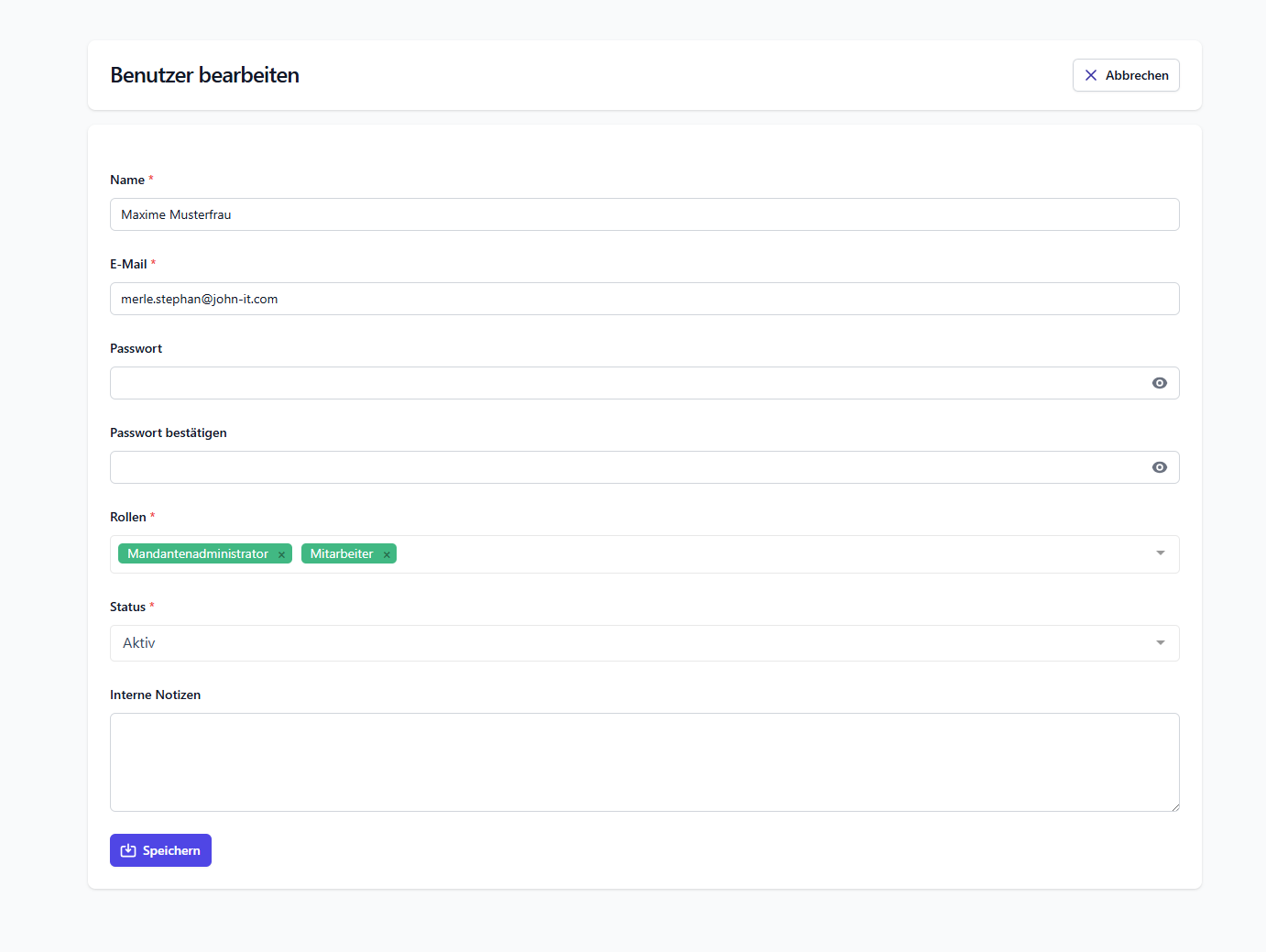Show the Passwort field contents via eye icon
Image resolution: width=1266 pixels, height=952 pixels.
coord(1159,383)
